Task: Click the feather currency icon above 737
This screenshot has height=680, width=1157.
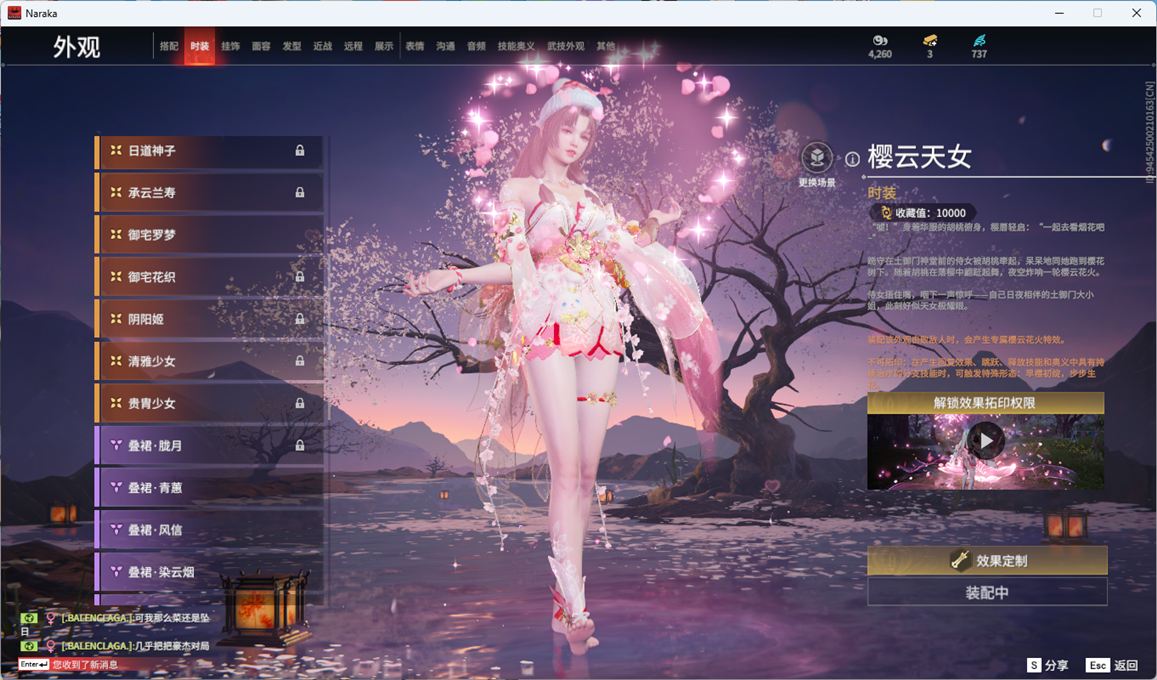Action: pyautogui.click(x=979, y=41)
